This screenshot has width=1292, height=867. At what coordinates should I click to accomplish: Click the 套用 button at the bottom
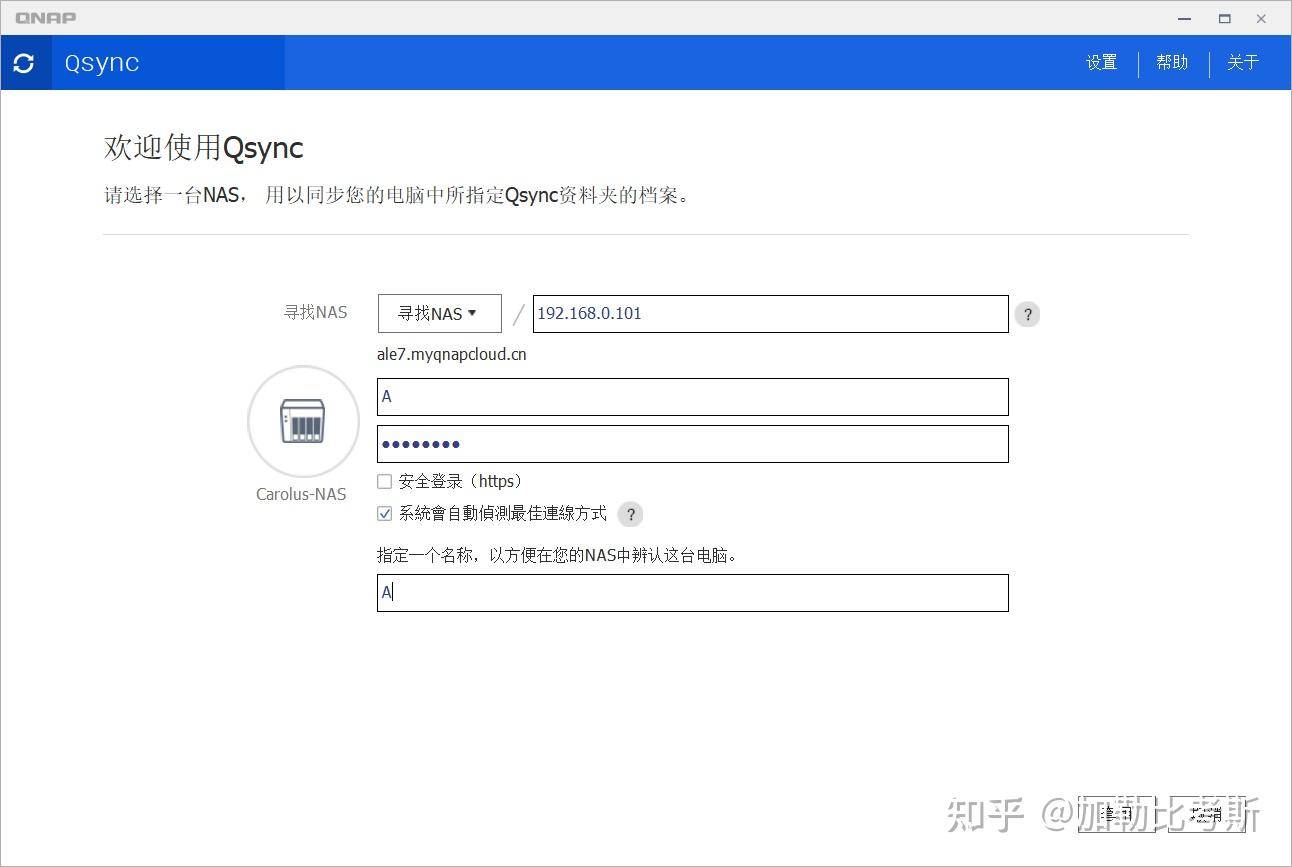point(1116,814)
